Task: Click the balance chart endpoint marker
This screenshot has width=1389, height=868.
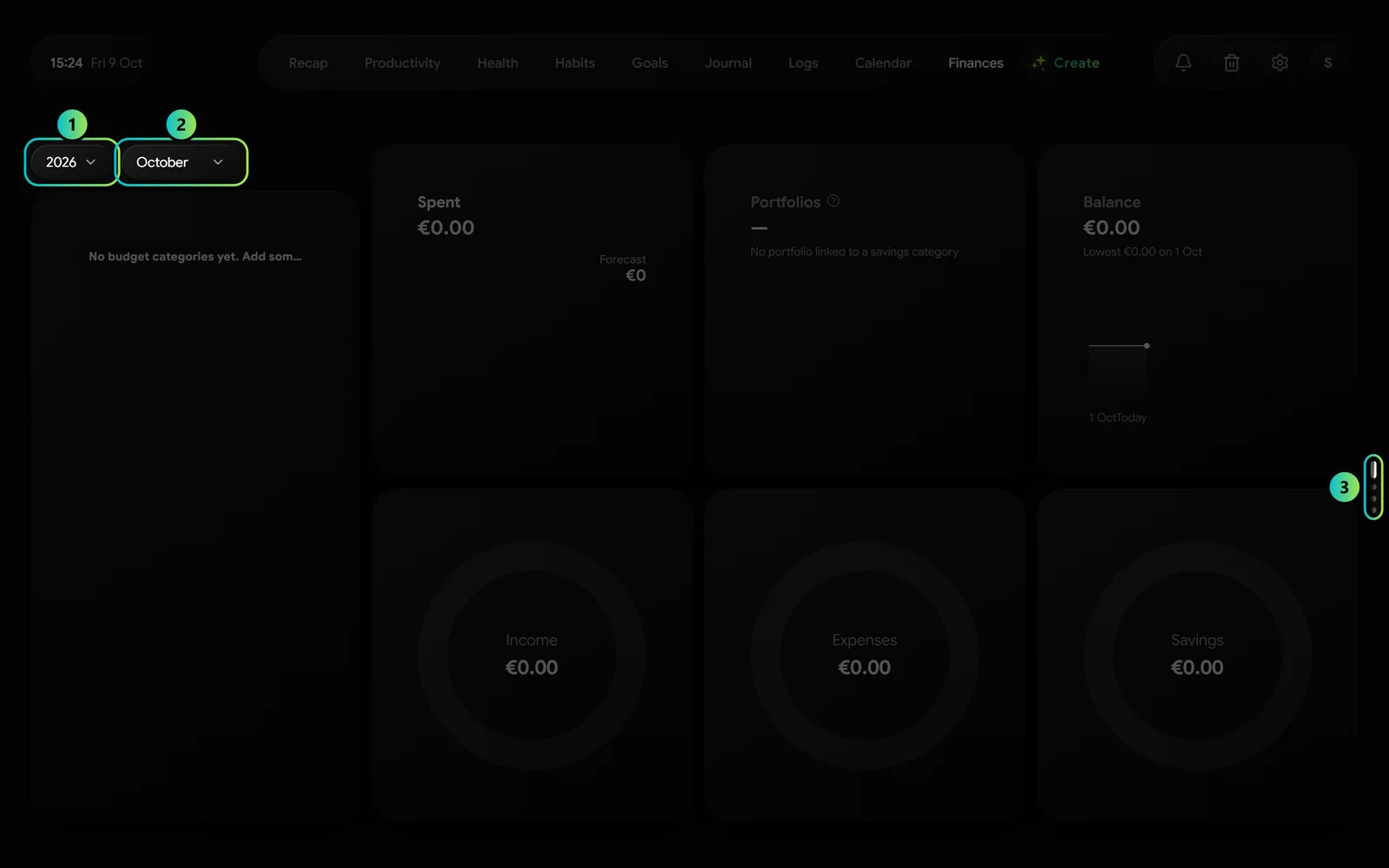Action: click(1147, 345)
